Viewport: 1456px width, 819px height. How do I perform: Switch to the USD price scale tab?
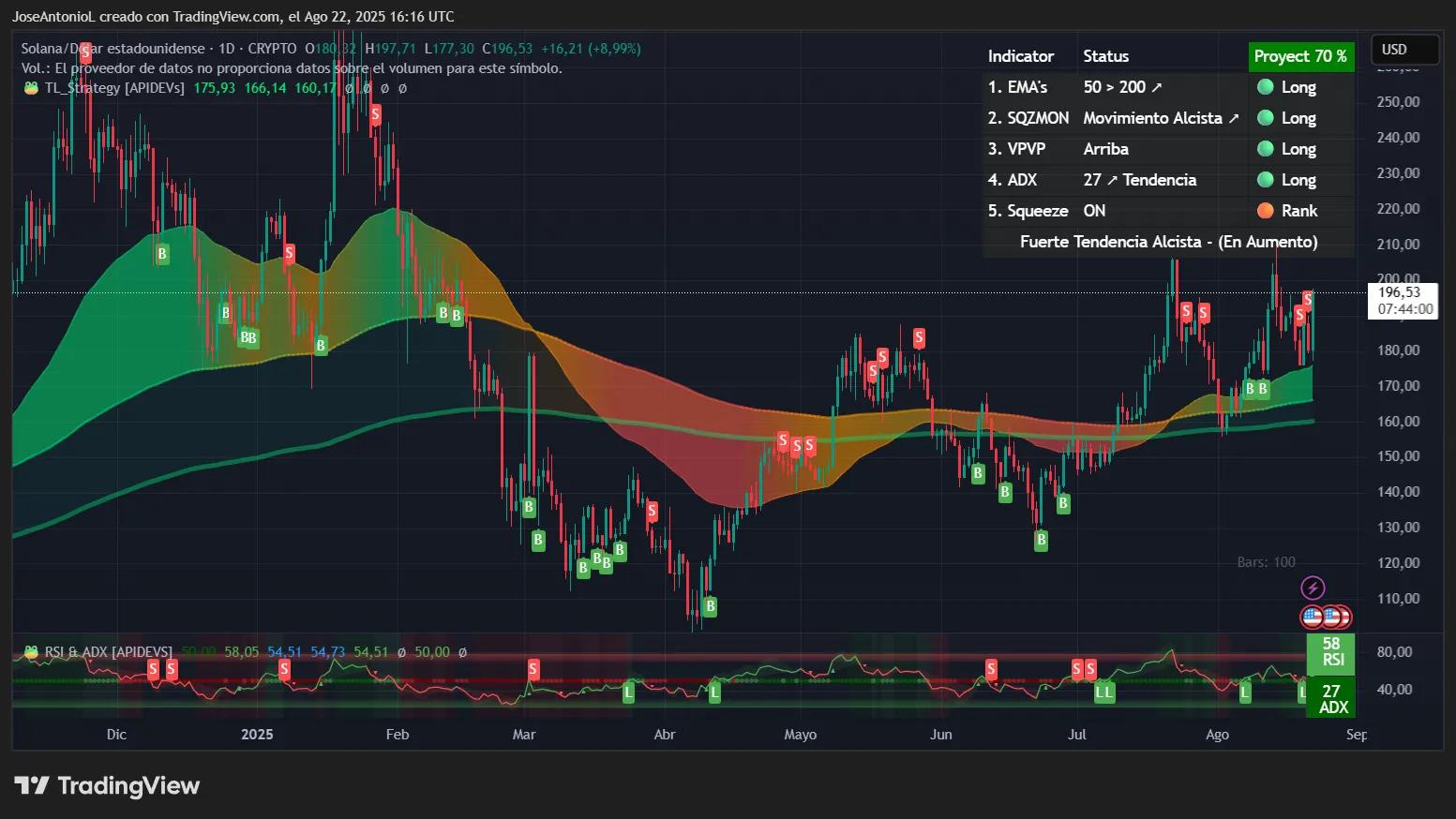1403,49
